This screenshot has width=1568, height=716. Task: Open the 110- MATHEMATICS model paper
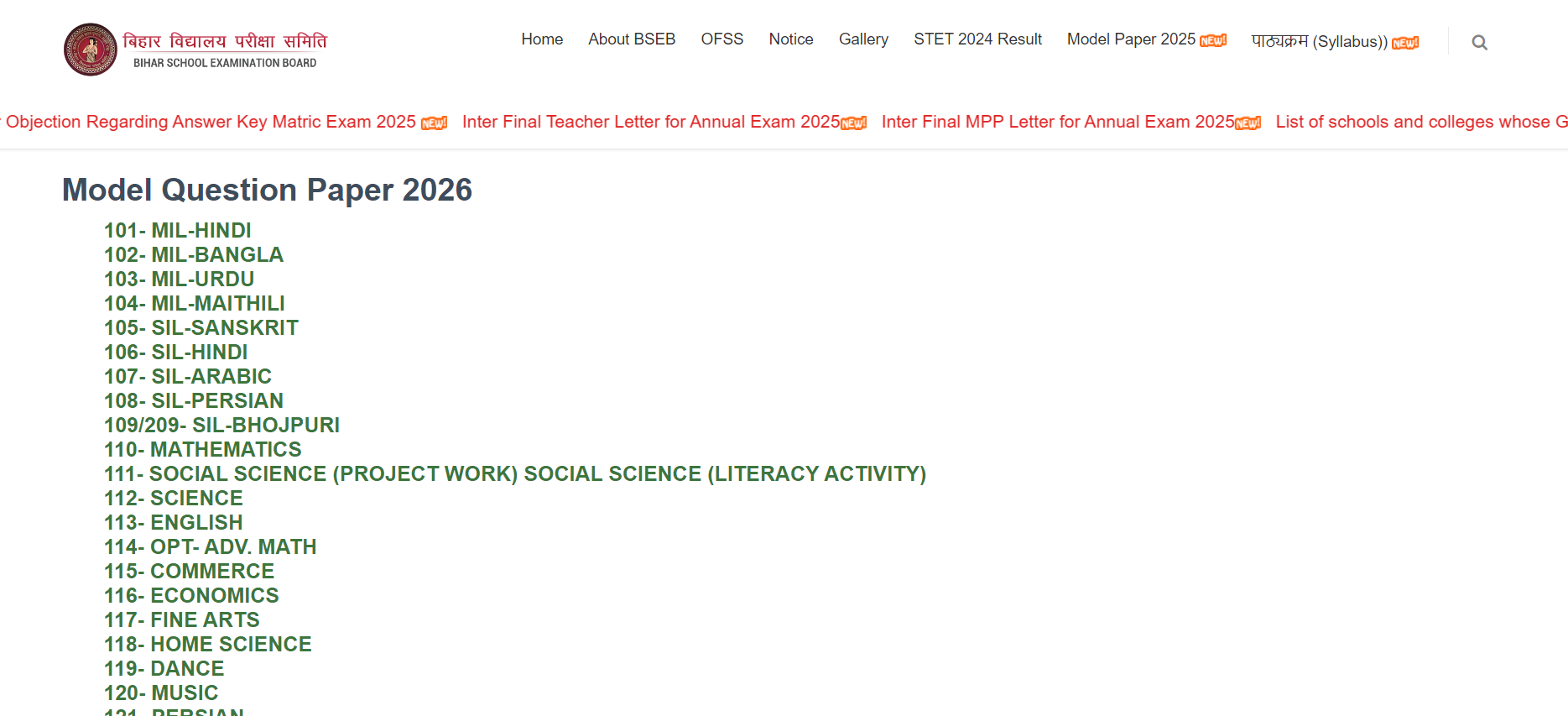point(202,449)
